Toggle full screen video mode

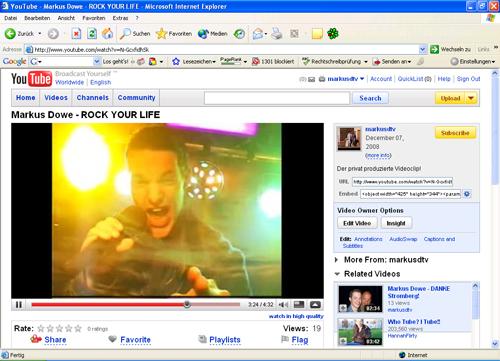point(315,305)
